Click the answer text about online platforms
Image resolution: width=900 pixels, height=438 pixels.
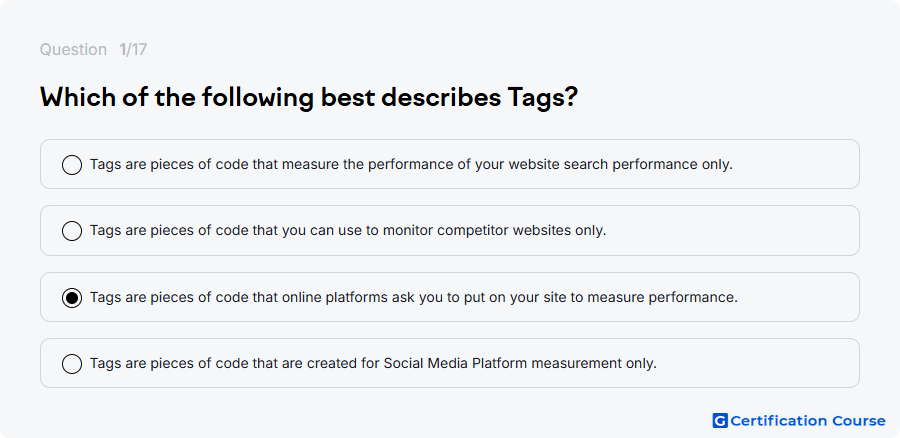(x=413, y=297)
